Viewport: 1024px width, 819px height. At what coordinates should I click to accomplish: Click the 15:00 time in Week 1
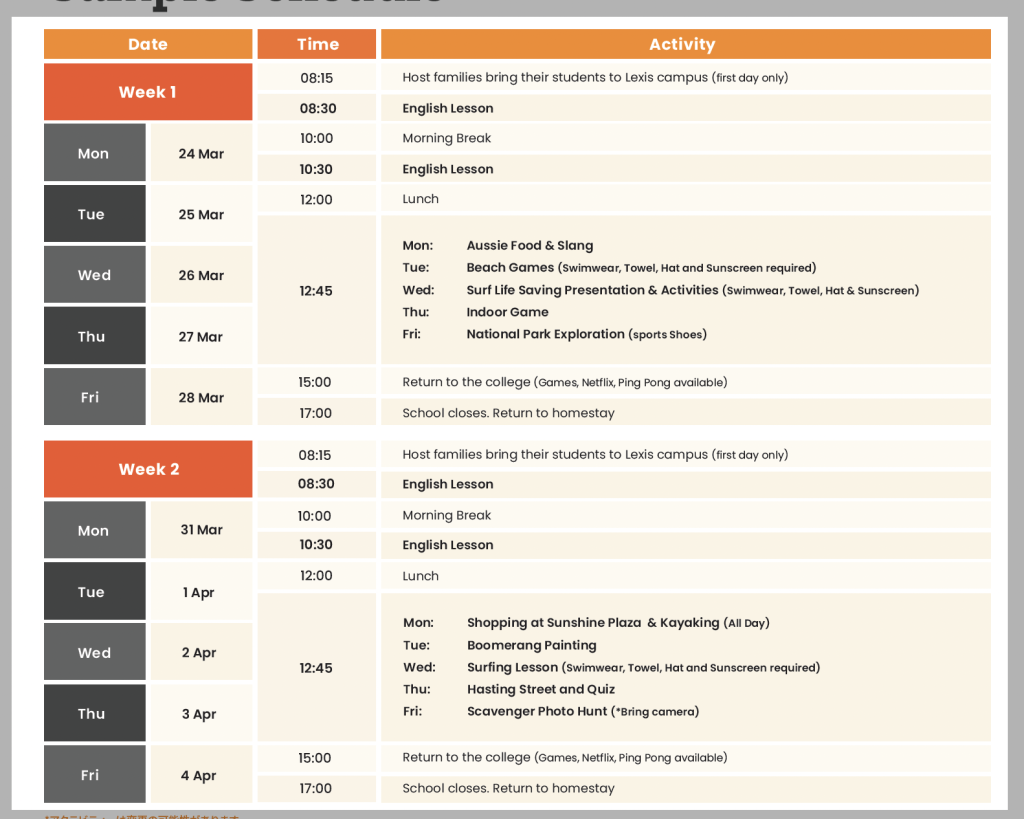315,382
